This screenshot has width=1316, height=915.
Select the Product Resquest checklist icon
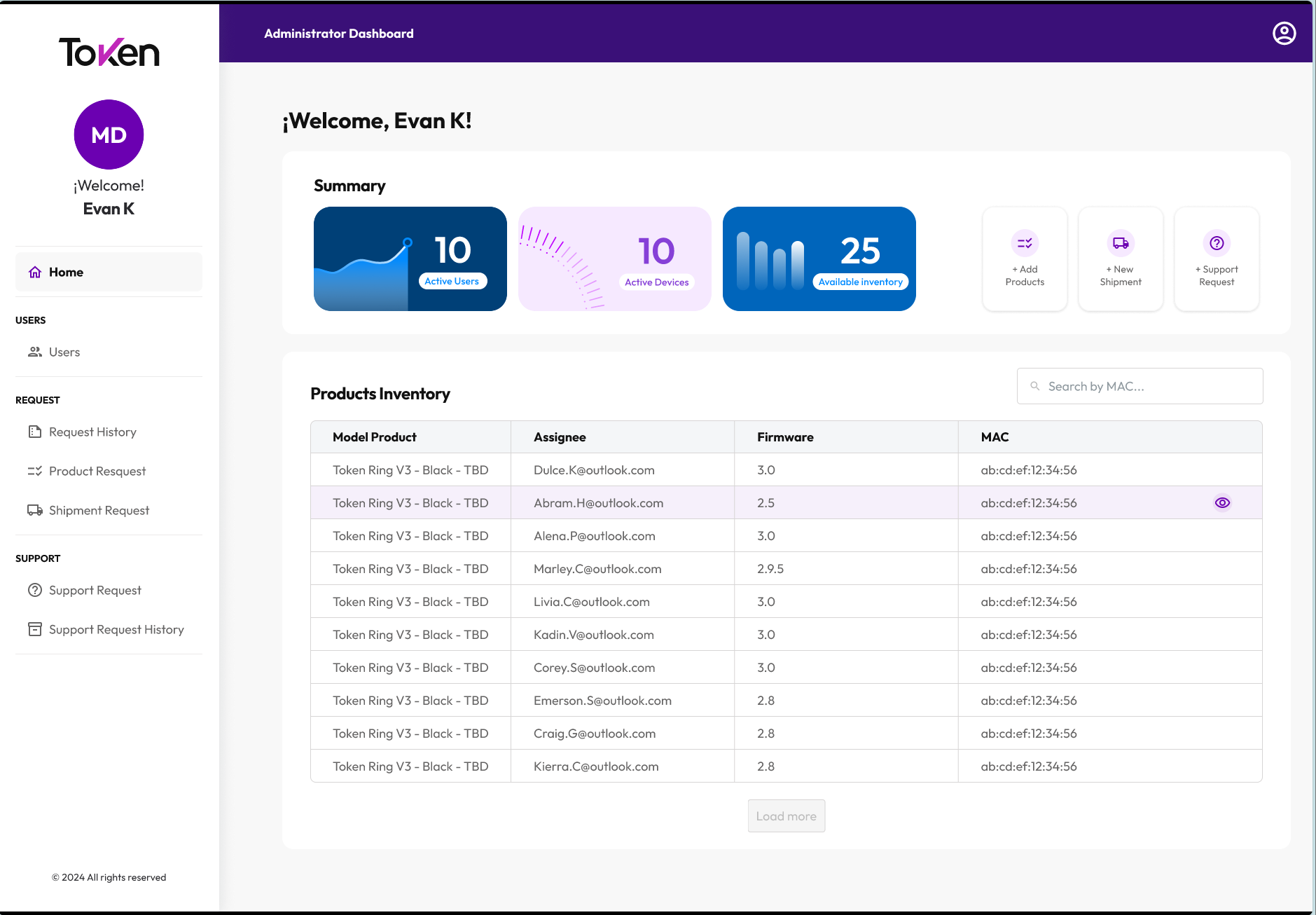pyautogui.click(x=35, y=471)
